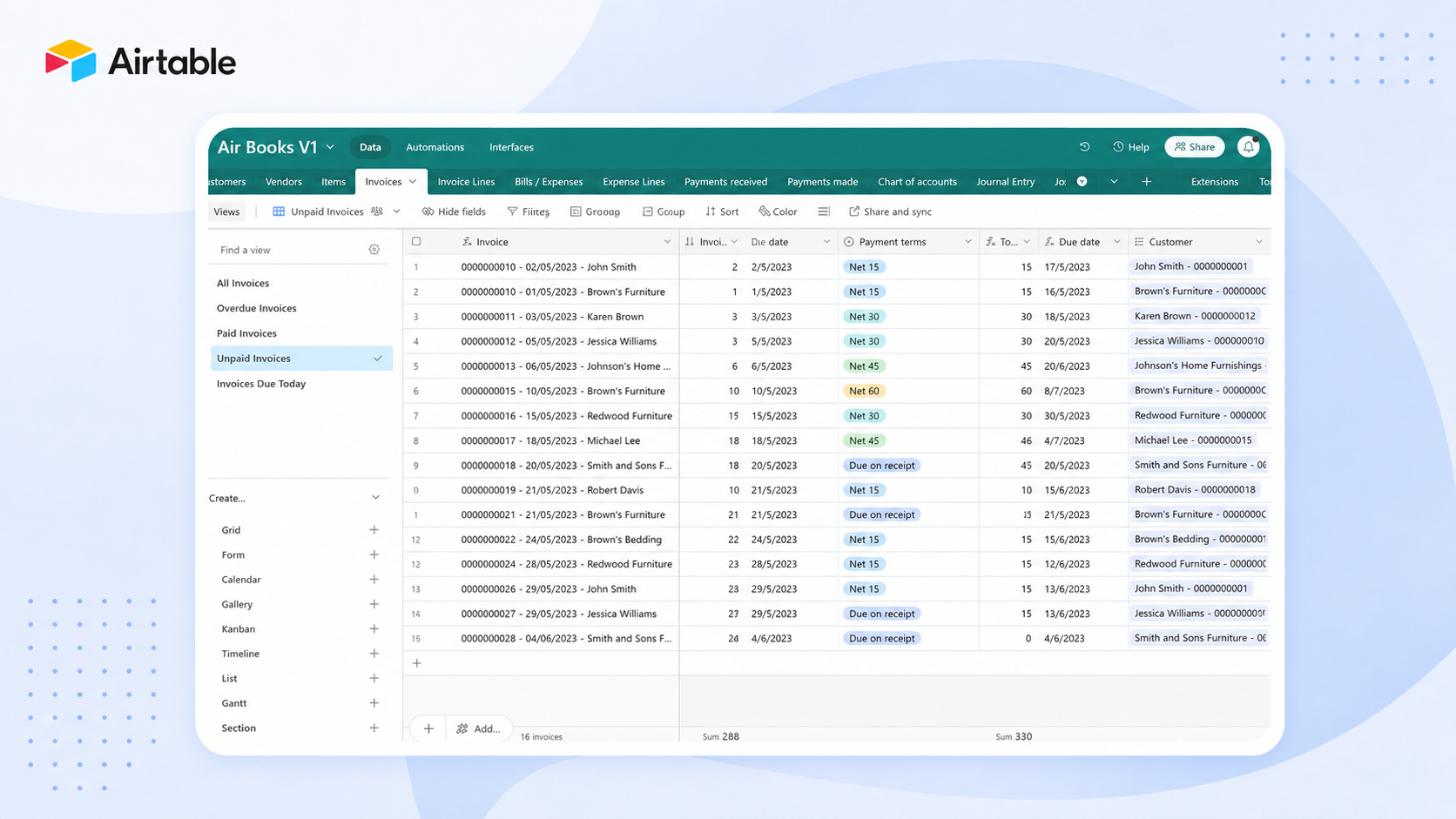The width and height of the screenshot is (1456, 819).
Task: Click the row height icon in toolbar
Action: 824,211
